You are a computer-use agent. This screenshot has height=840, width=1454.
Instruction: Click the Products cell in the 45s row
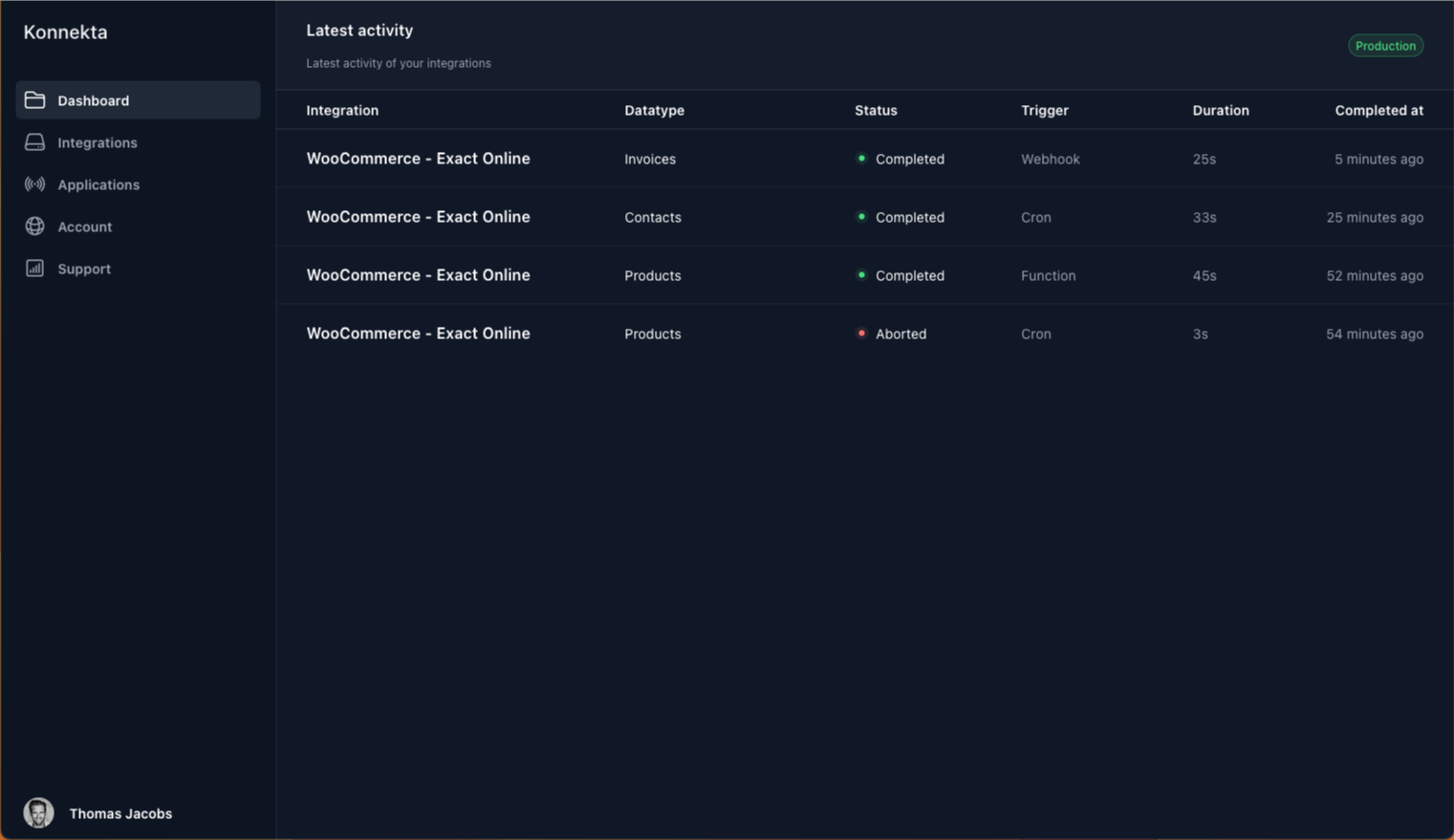click(653, 275)
